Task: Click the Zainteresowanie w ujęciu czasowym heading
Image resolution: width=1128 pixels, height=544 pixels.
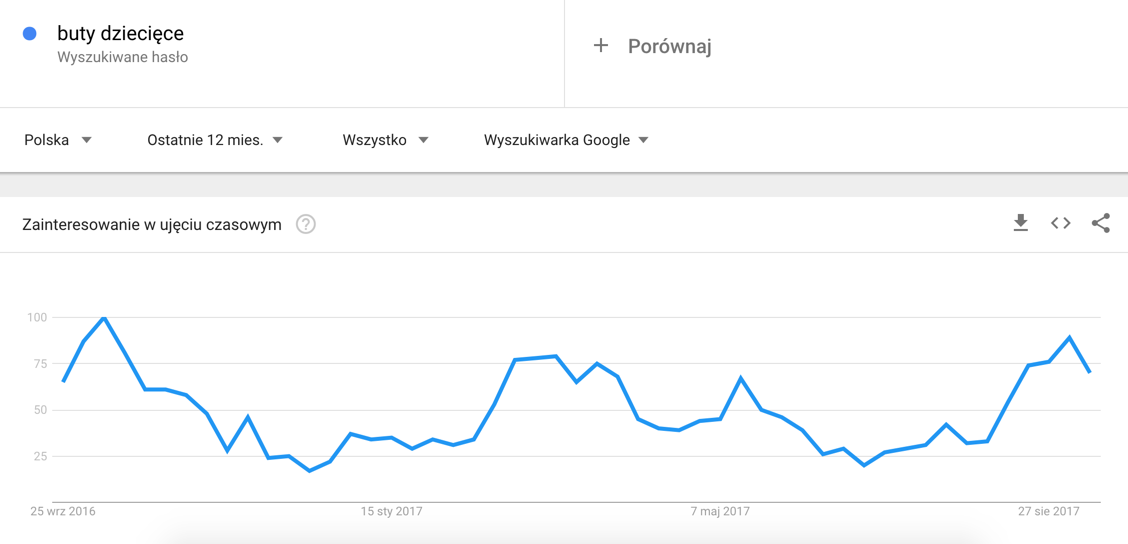Action: [152, 225]
